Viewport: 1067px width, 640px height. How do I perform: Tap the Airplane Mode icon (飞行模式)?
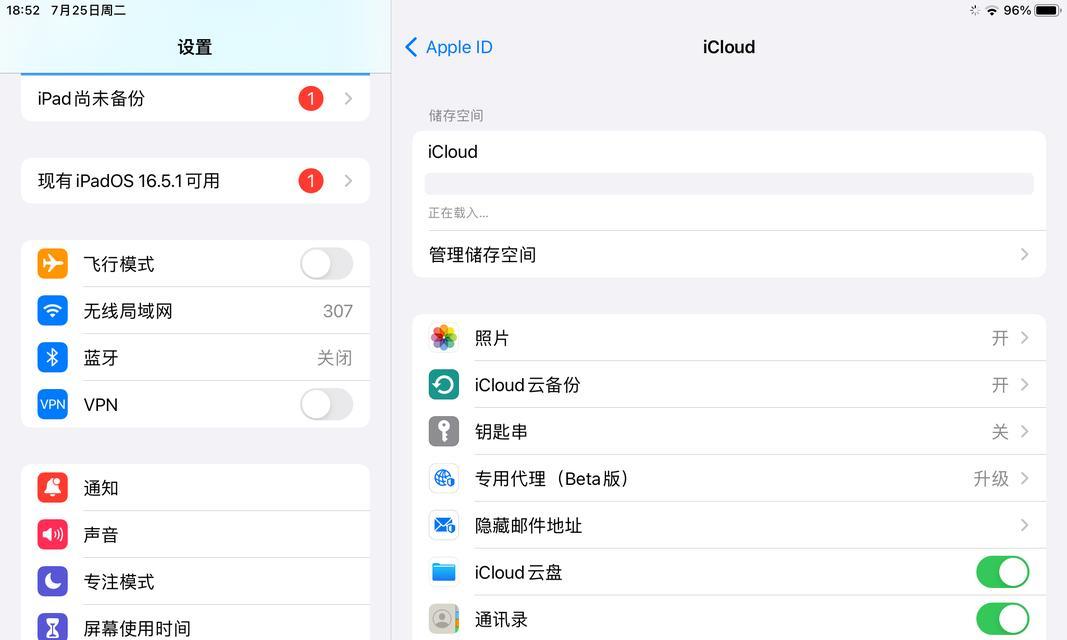pyautogui.click(x=52, y=263)
